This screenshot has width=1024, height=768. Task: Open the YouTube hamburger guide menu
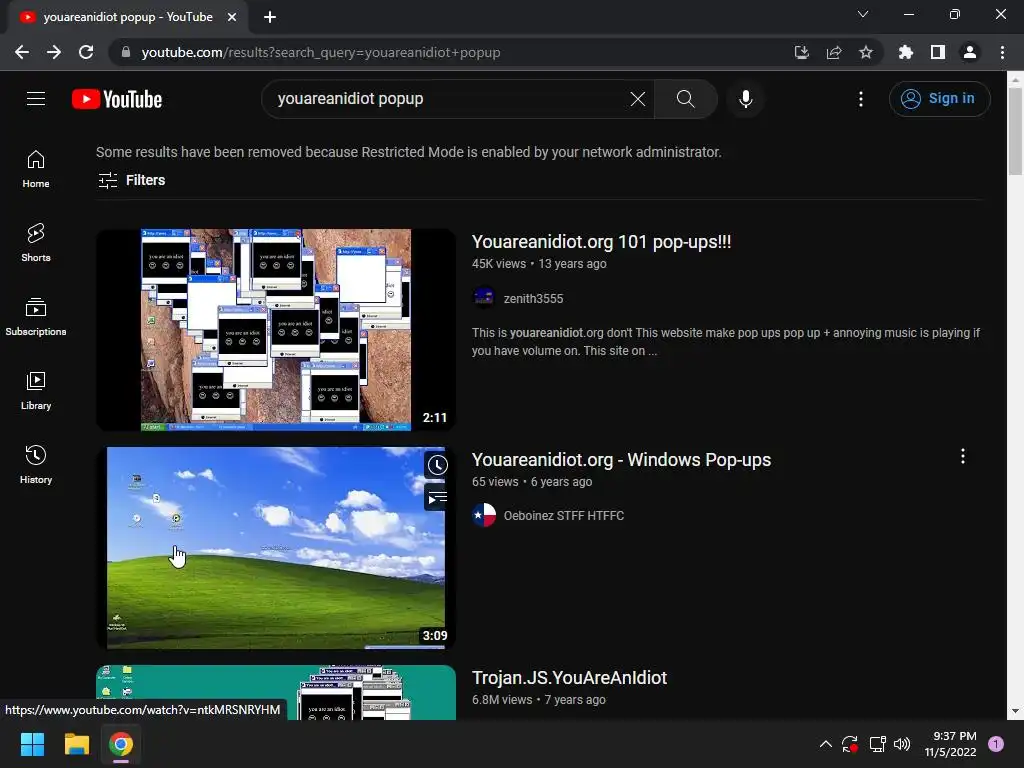coord(36,99)
